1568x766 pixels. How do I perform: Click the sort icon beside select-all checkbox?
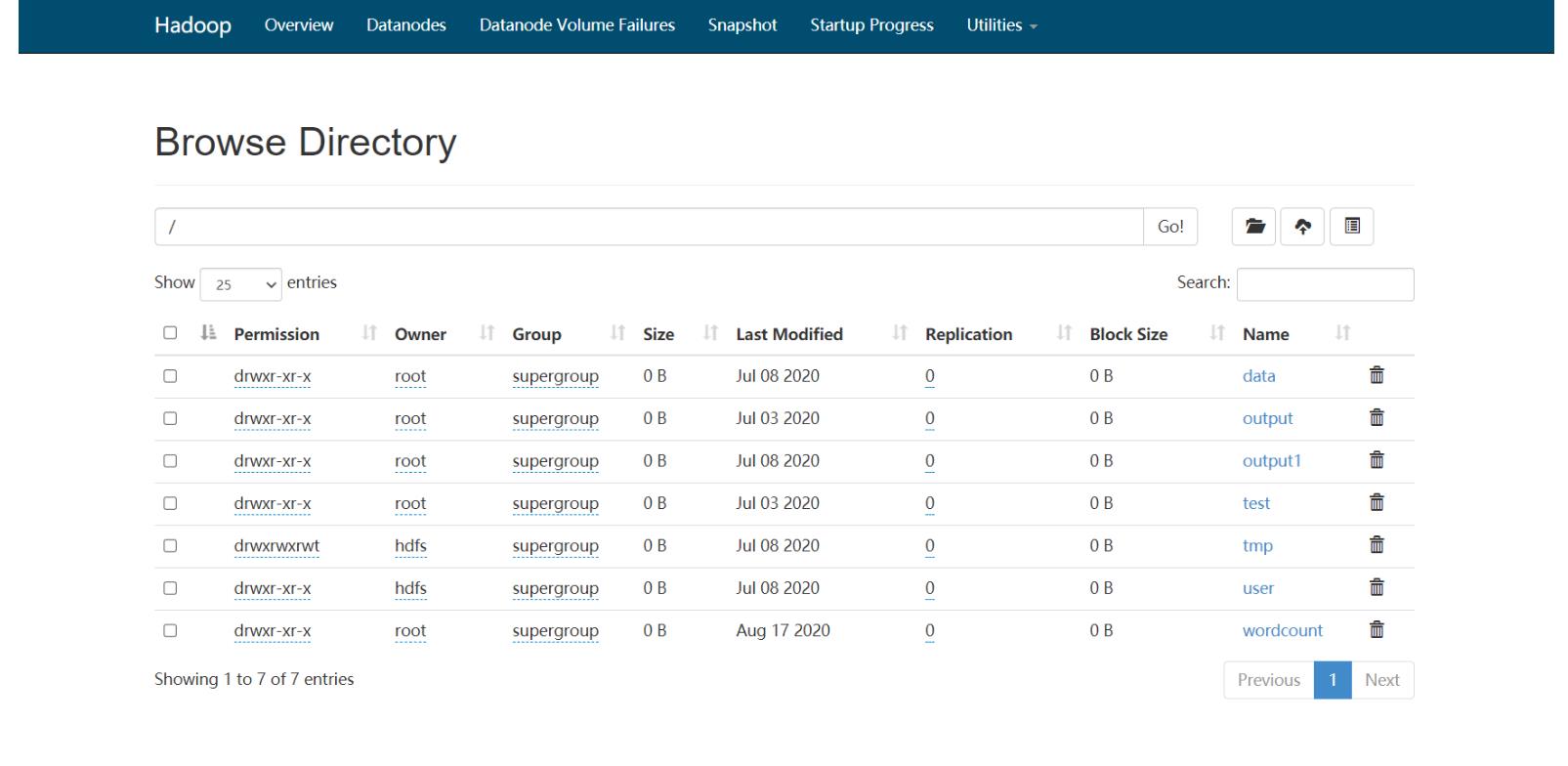coord(208,333)
